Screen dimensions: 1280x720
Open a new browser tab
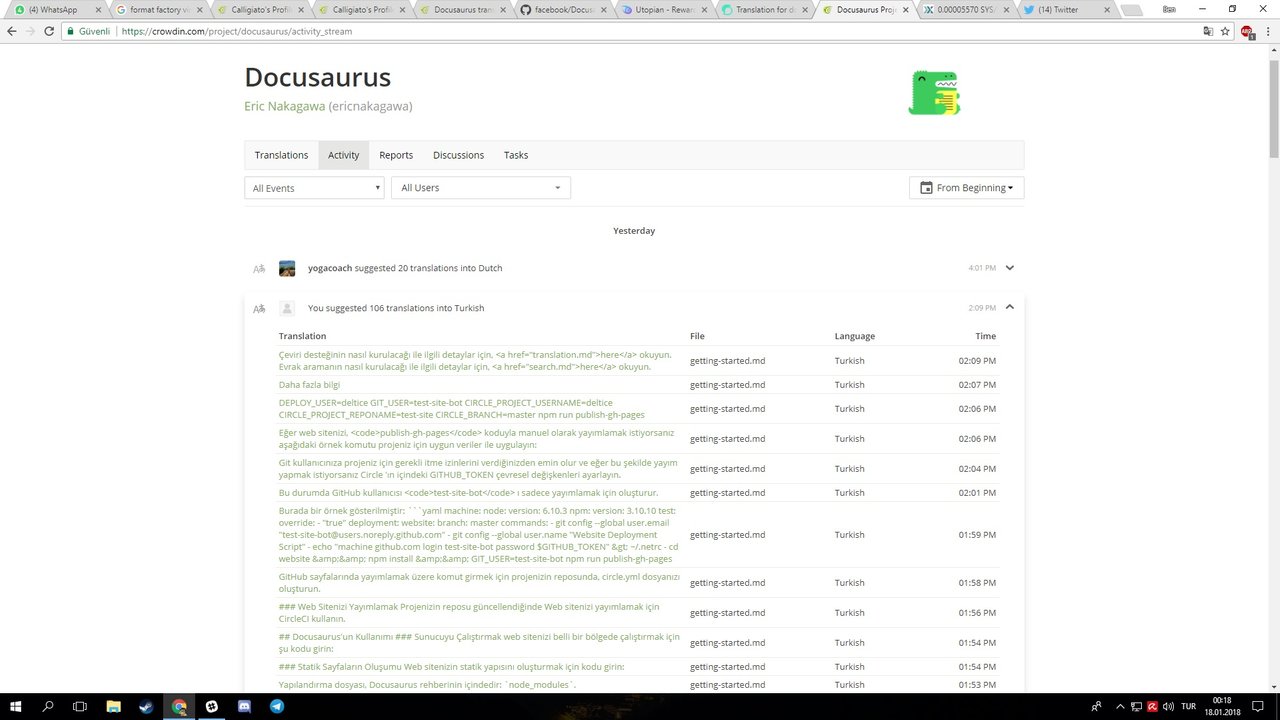pos(1131,10)
